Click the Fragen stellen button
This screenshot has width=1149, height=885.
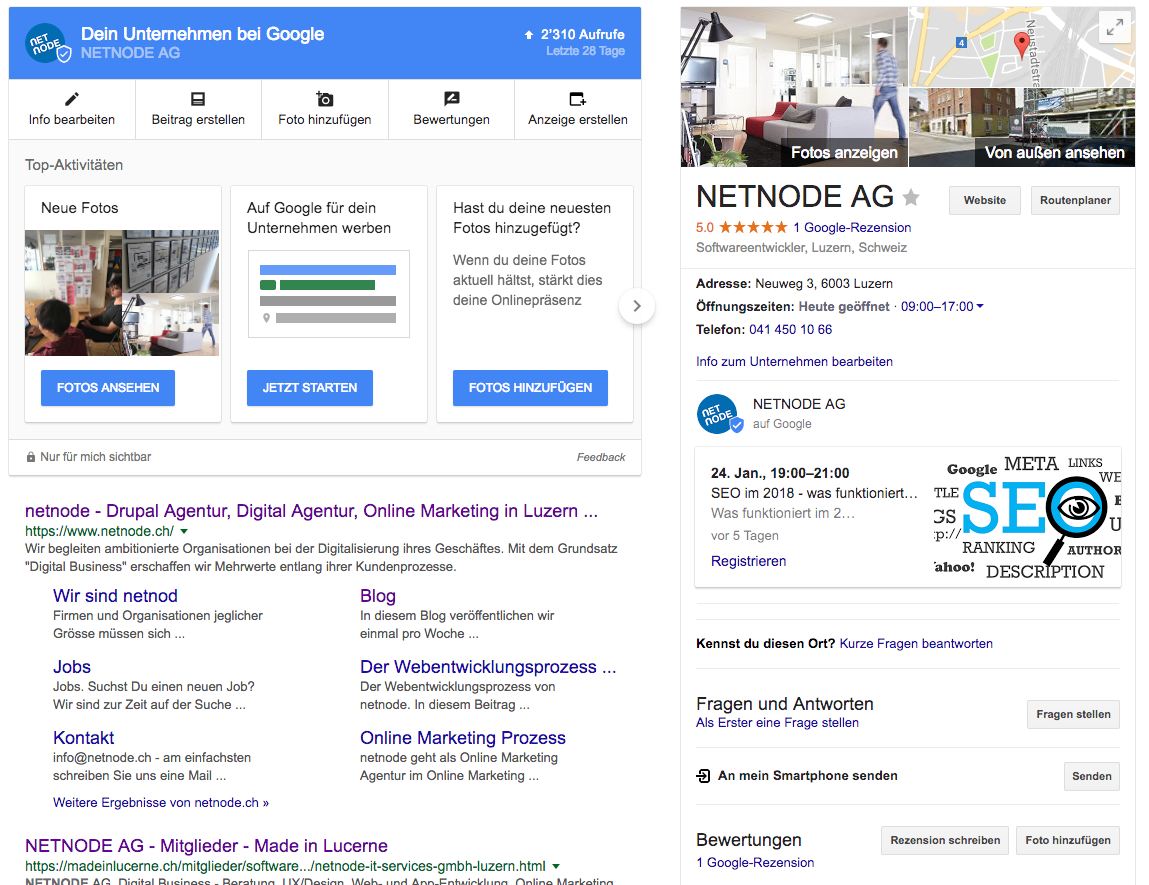coord(1074,714)
